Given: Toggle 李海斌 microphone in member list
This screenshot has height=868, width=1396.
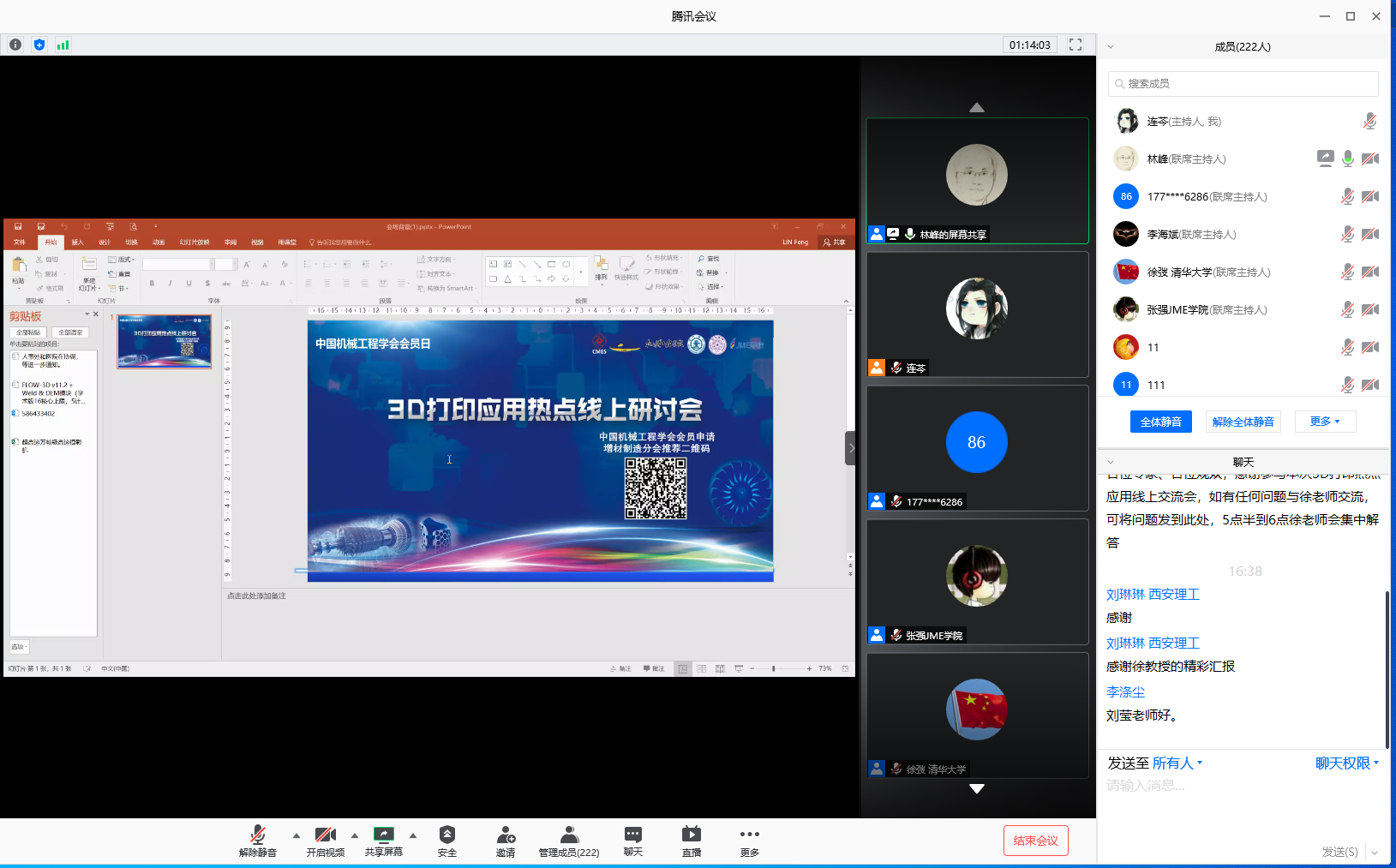Looking at the screenshot, I should pos(1348,234).
